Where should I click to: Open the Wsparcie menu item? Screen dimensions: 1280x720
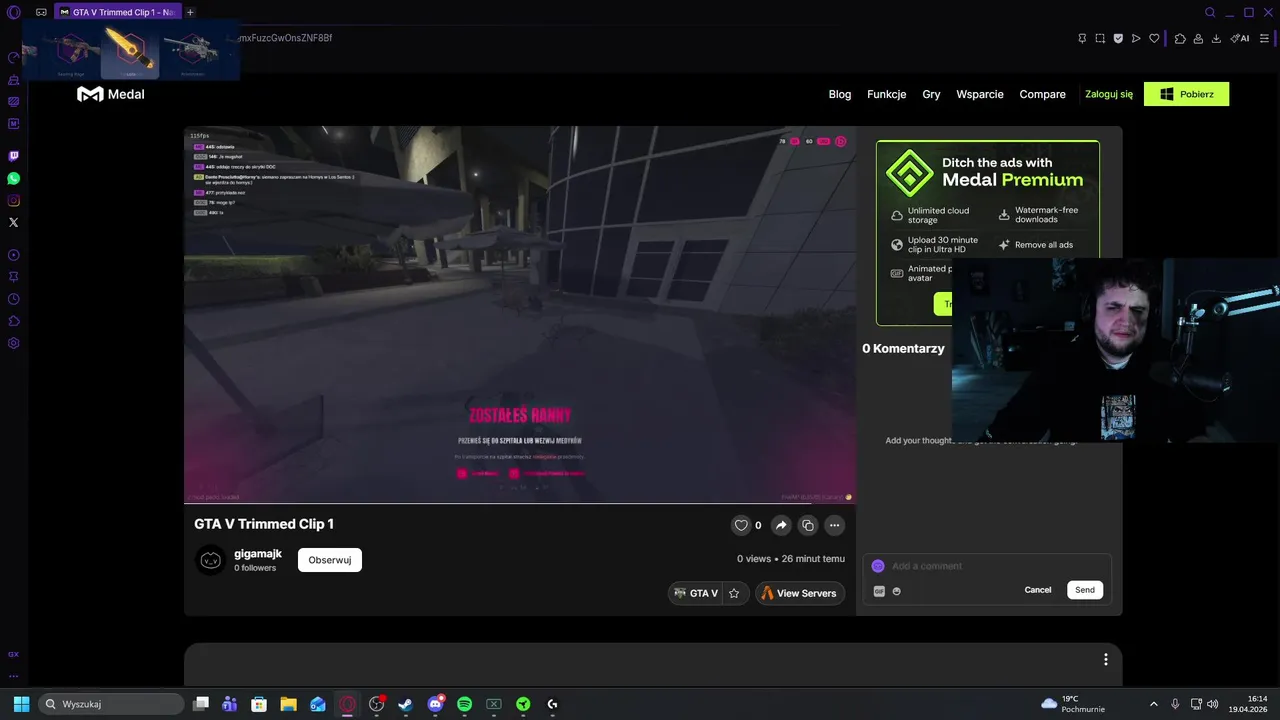[980, 94]
